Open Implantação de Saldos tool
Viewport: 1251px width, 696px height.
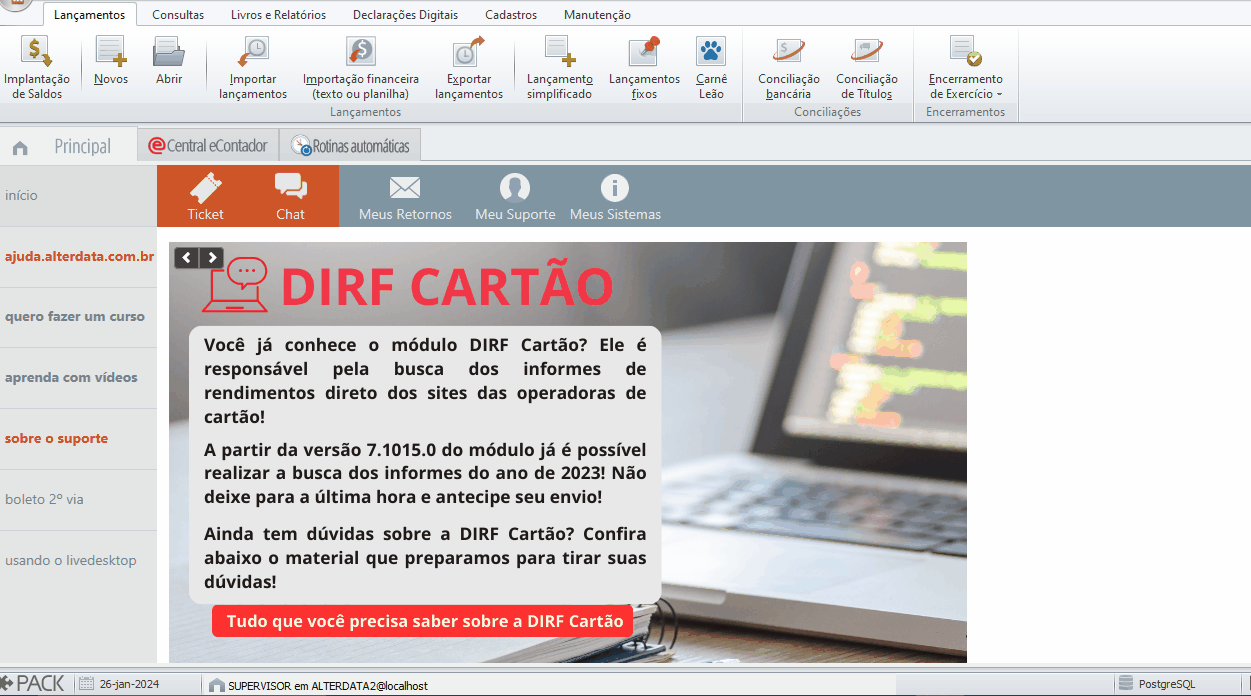[x=37, y=67]
